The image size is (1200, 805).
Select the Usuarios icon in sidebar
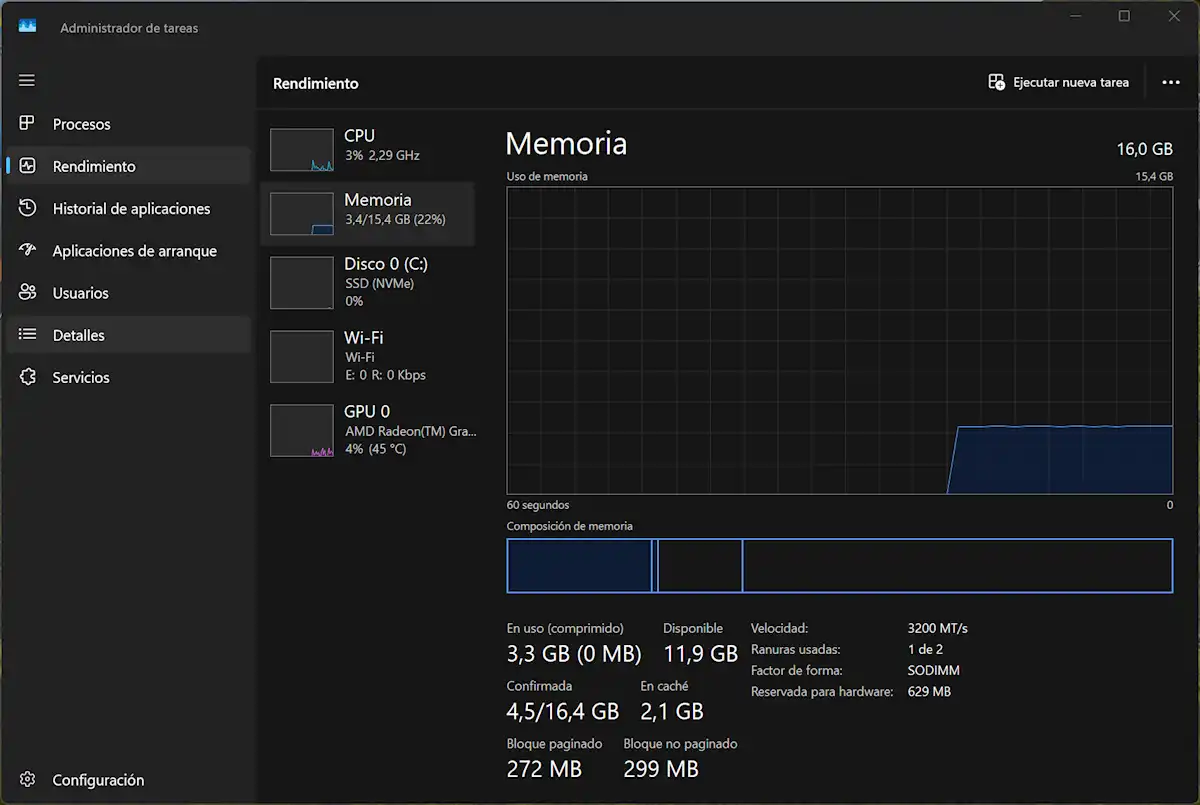click(x=28, y=293)
